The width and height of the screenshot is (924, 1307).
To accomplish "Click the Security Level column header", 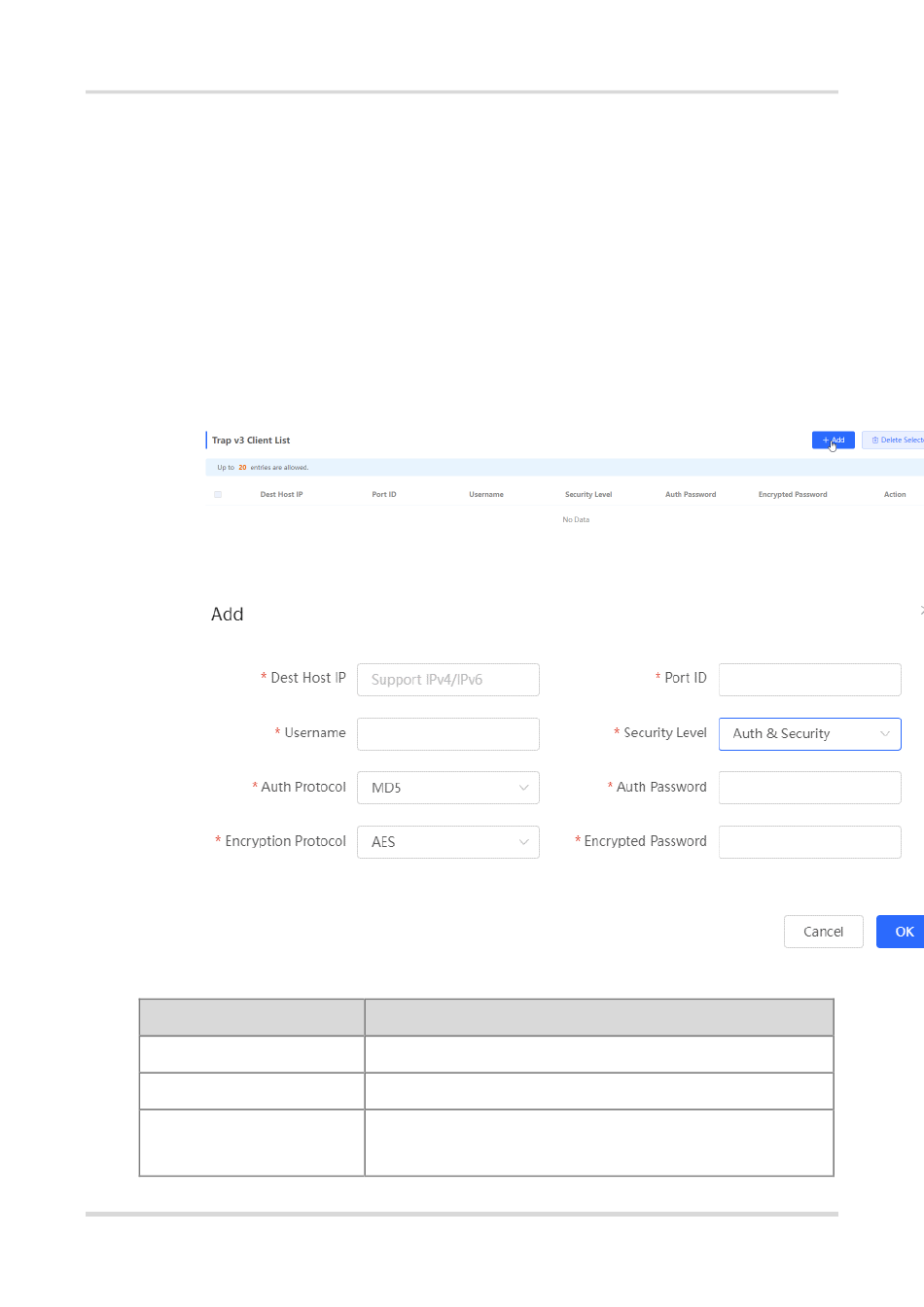I will coord(588,495).
